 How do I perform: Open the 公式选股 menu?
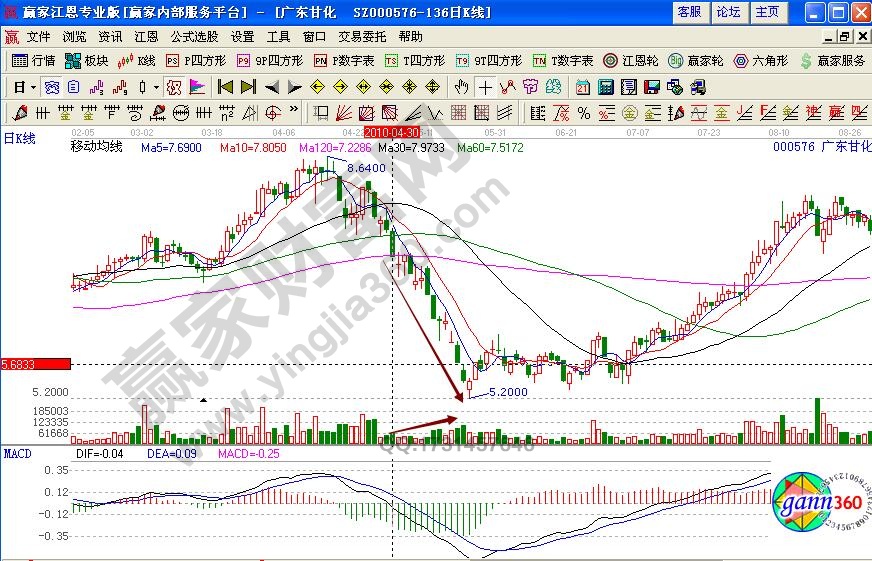194,36
